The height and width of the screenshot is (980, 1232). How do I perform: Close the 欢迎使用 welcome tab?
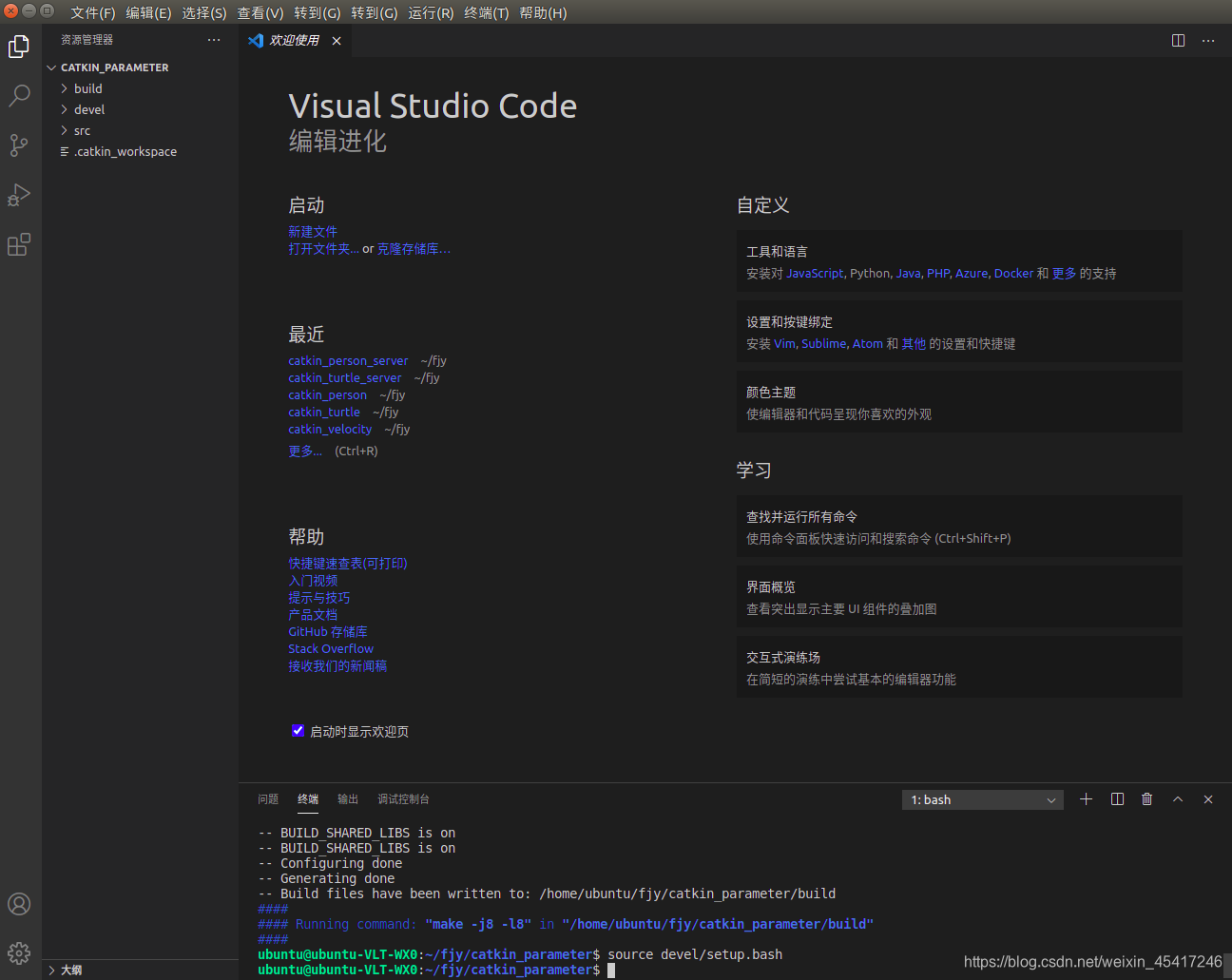click(337, 41)
